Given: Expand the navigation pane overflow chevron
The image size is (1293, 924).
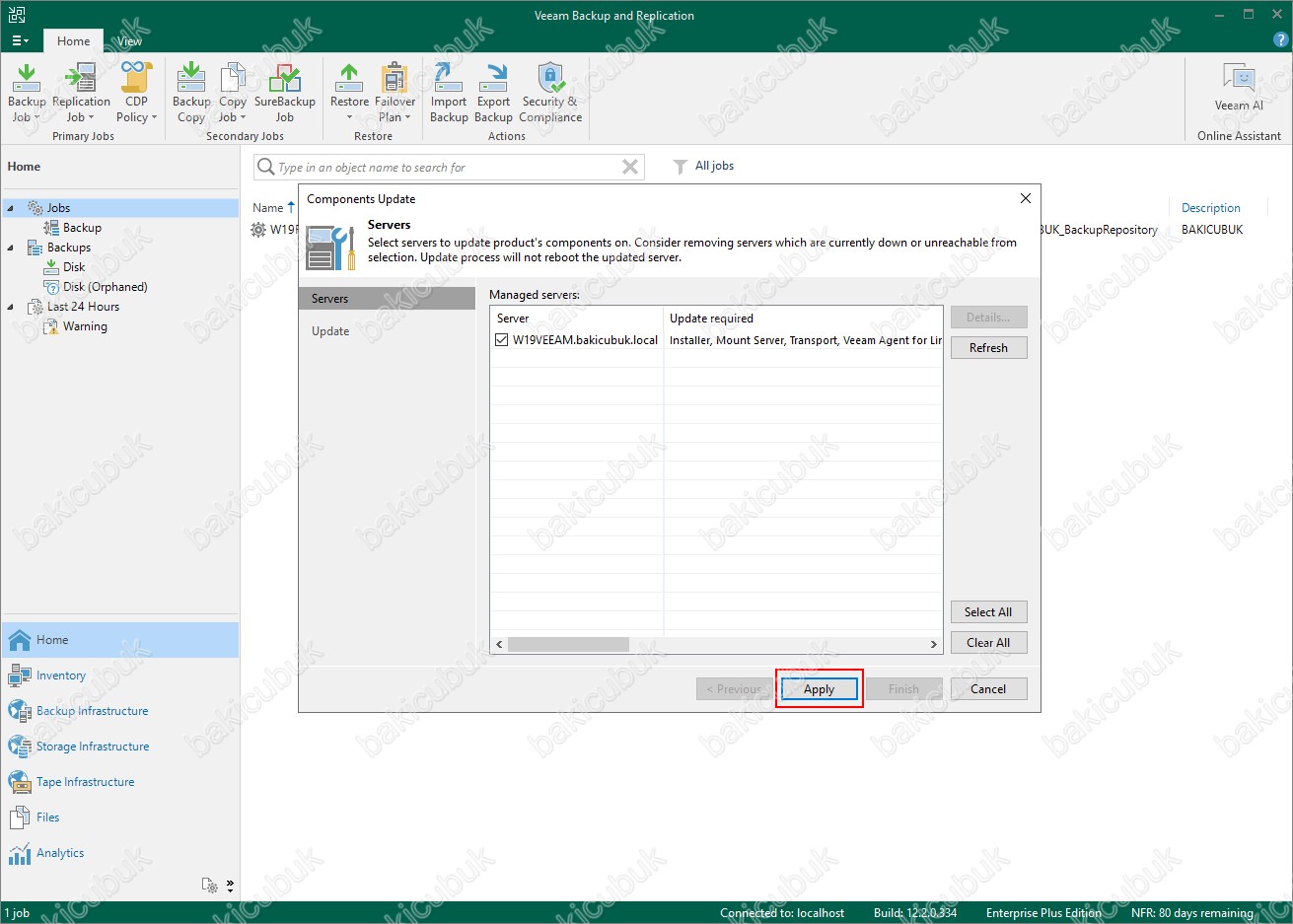Looking at the screenshot, I should [x=230, y=886].
